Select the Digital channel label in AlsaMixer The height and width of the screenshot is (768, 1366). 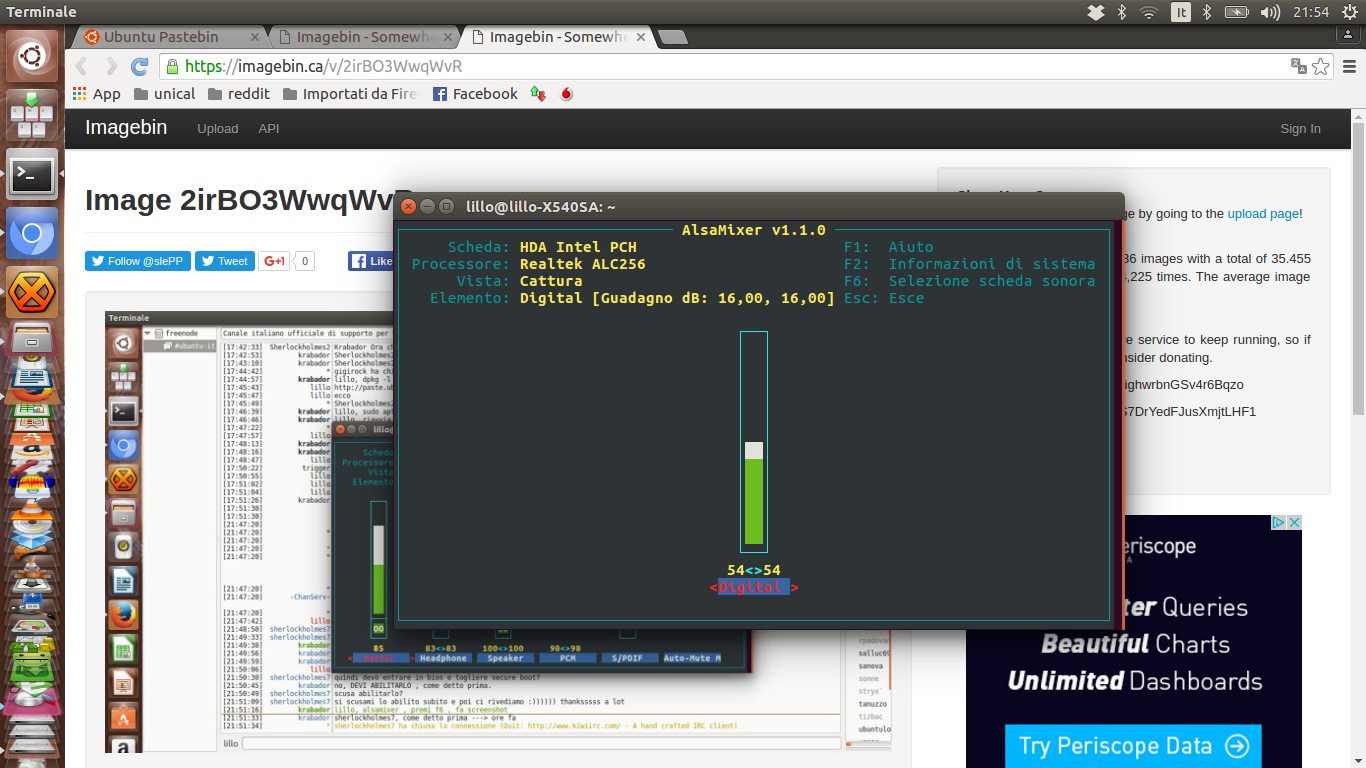coord(754,587)
